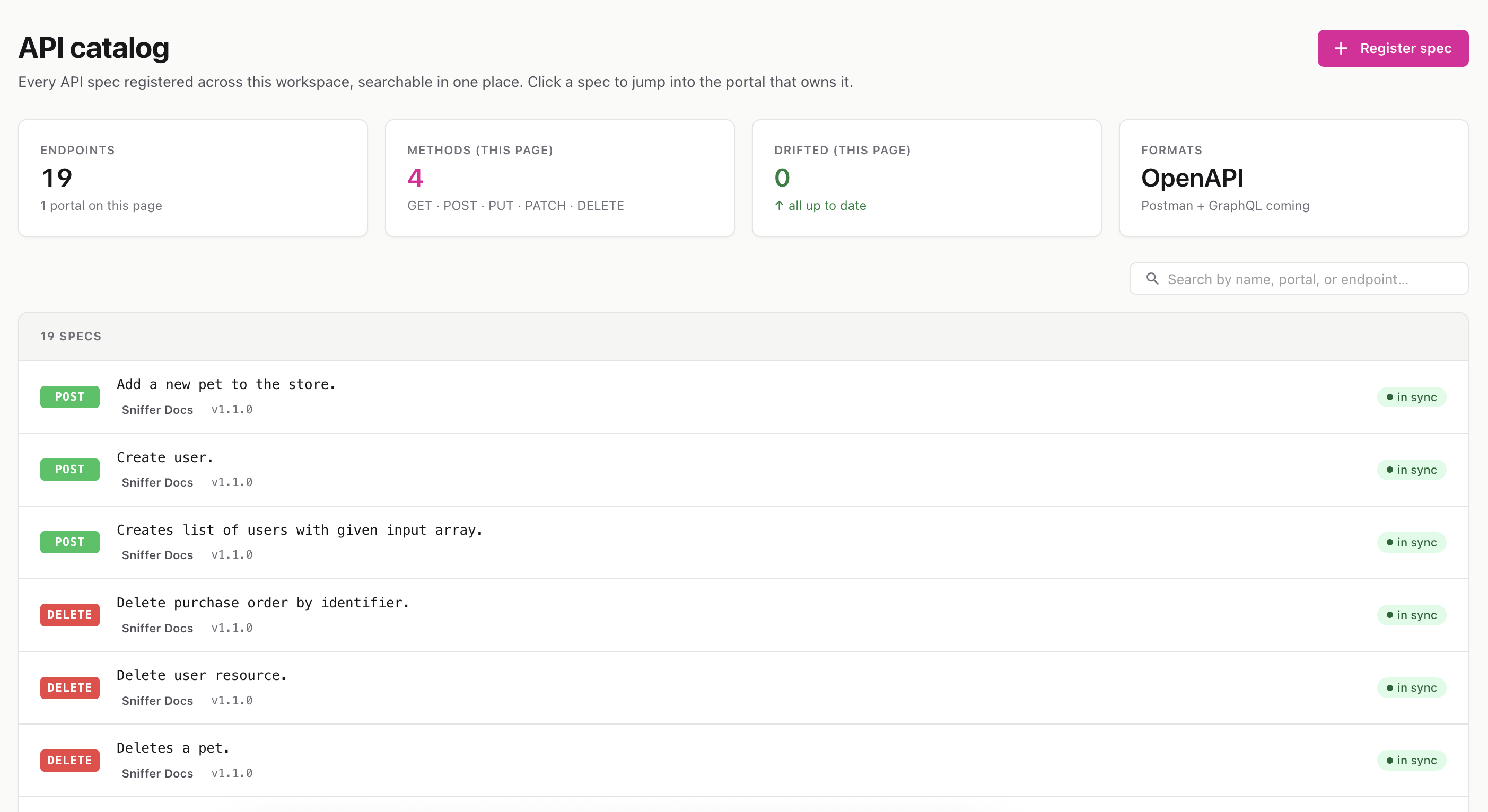1488x812 pixels.
Task: Click "1 portal on this page" text
Action: (x=101, y=206)
